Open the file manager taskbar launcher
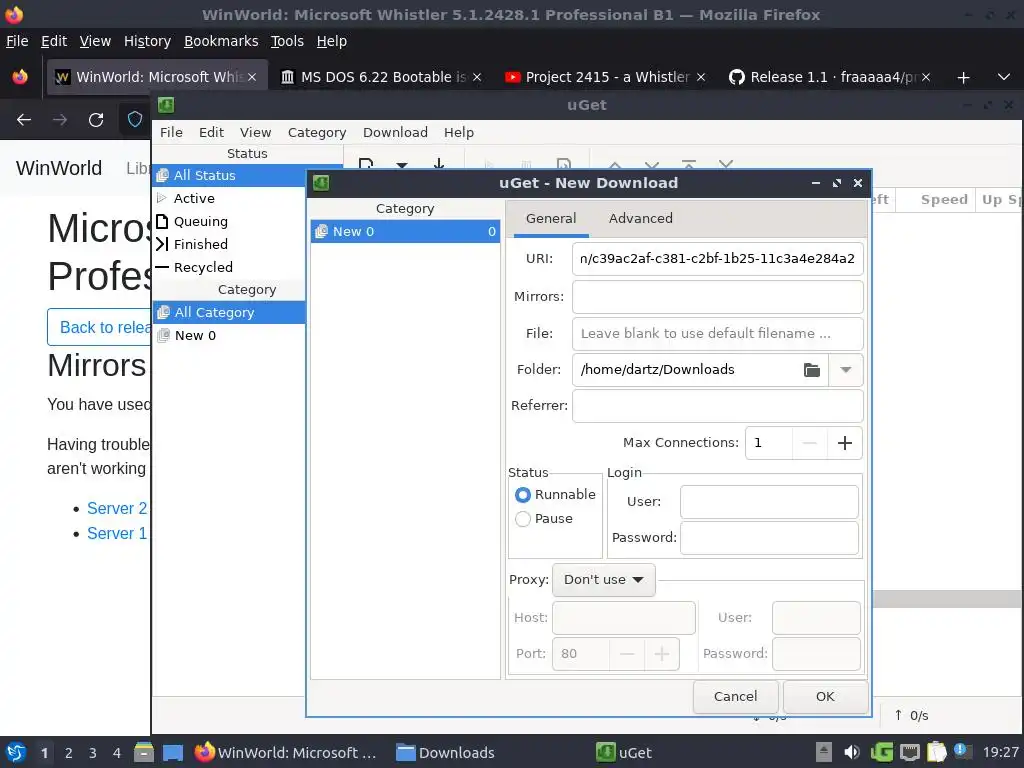This screenshot has width=1024, height=768. [144, 752]
